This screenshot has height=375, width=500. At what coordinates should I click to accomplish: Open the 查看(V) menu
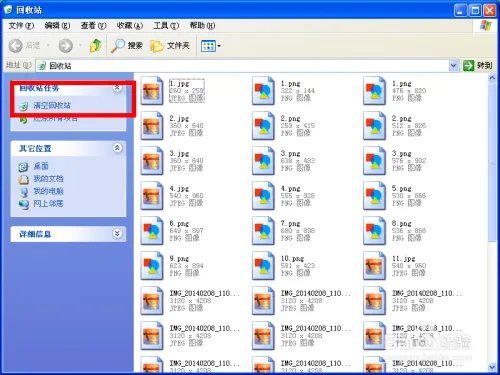click(93, 26)
